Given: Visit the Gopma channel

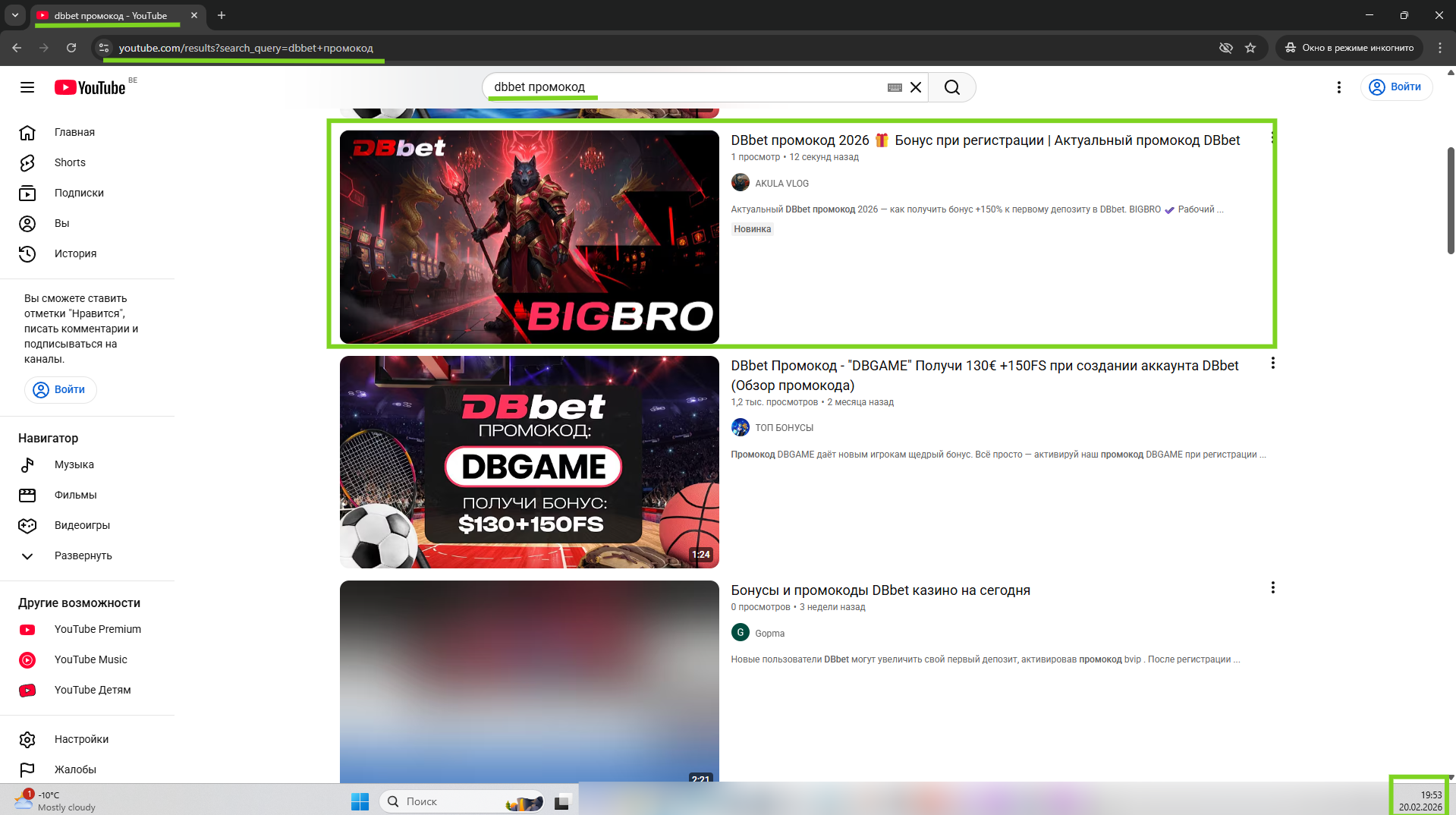Looking at the screenshot, I should pyautogui.click(x=769, y=634).
